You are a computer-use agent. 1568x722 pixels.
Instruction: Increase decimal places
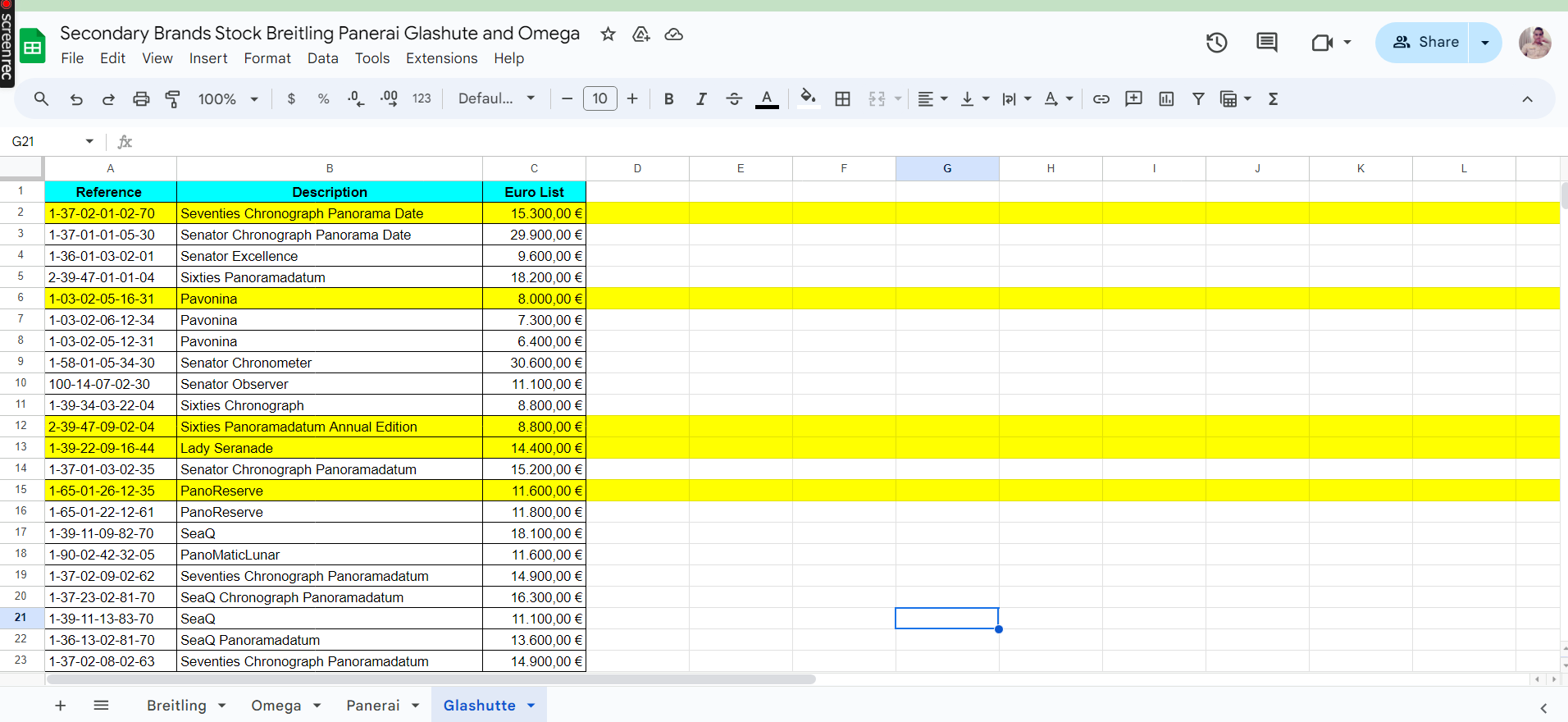[389, 98]
